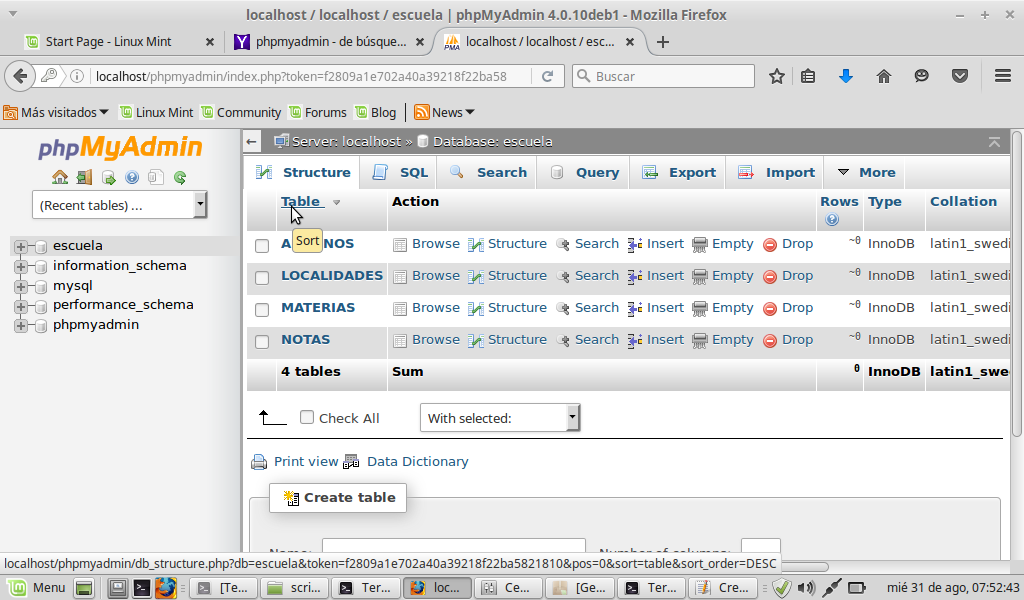Click the phpMyAdmin Home icon
The image size is (1024, 600).
(x=60, y=178)
